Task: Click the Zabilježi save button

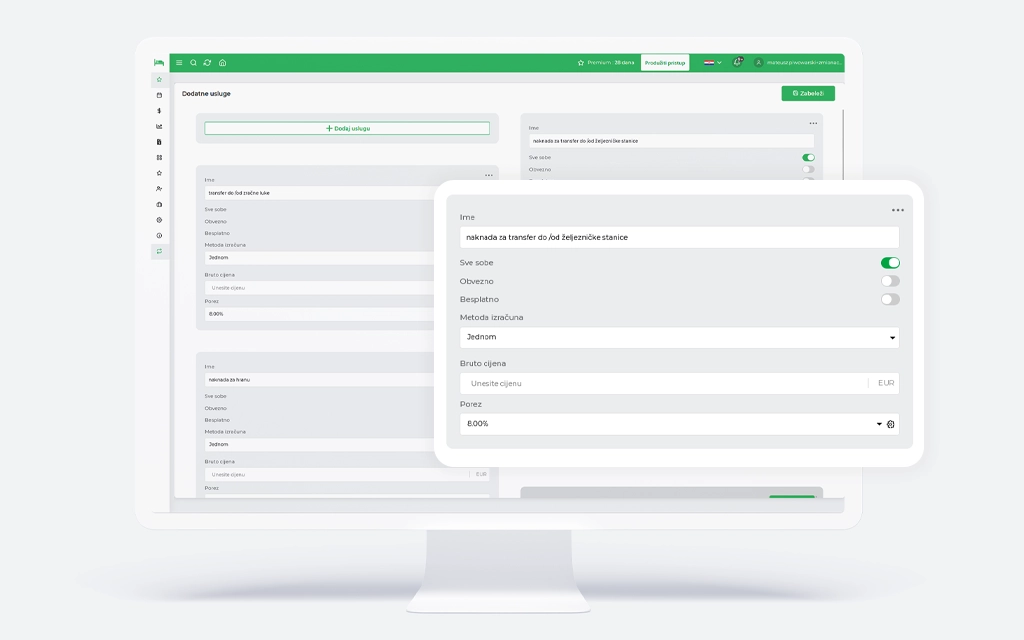Action: (807, 93)
